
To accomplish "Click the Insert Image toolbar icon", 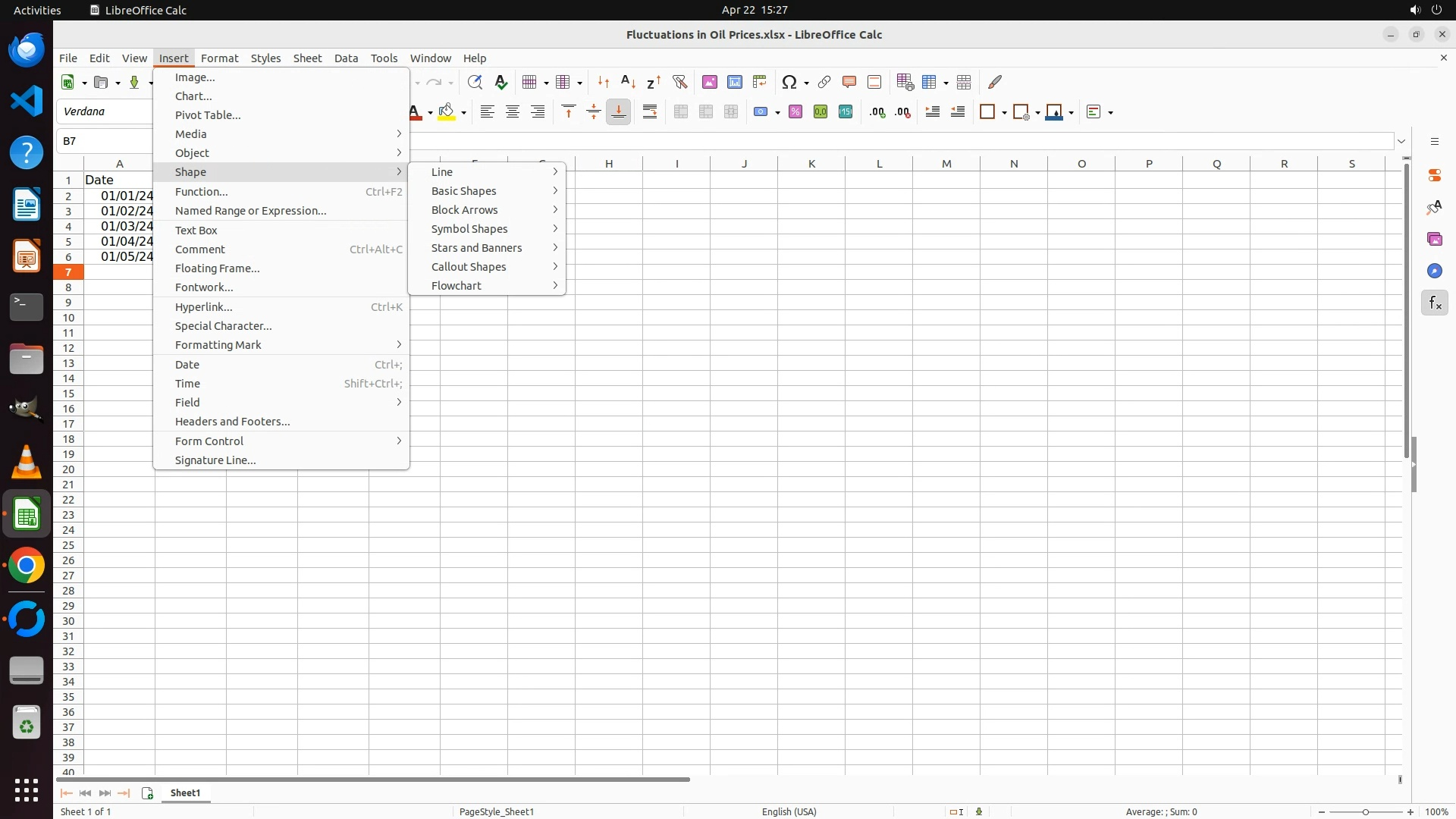I will pos(710,82).
